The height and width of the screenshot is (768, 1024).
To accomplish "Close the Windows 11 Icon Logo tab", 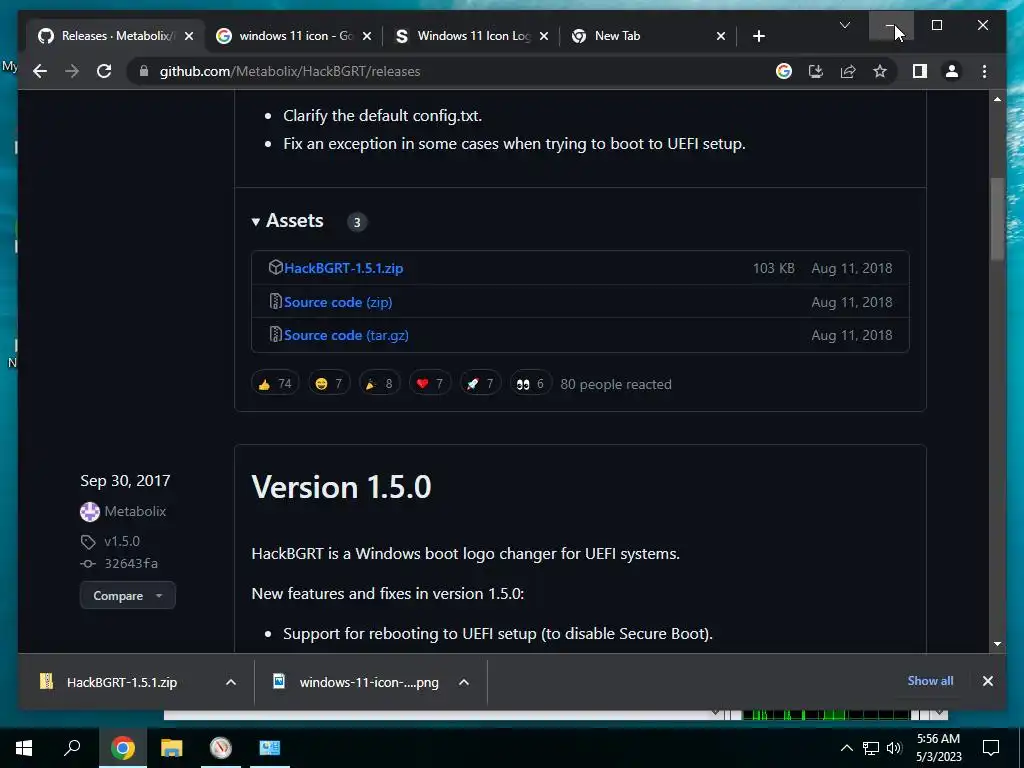I will [x=543, y=36].
